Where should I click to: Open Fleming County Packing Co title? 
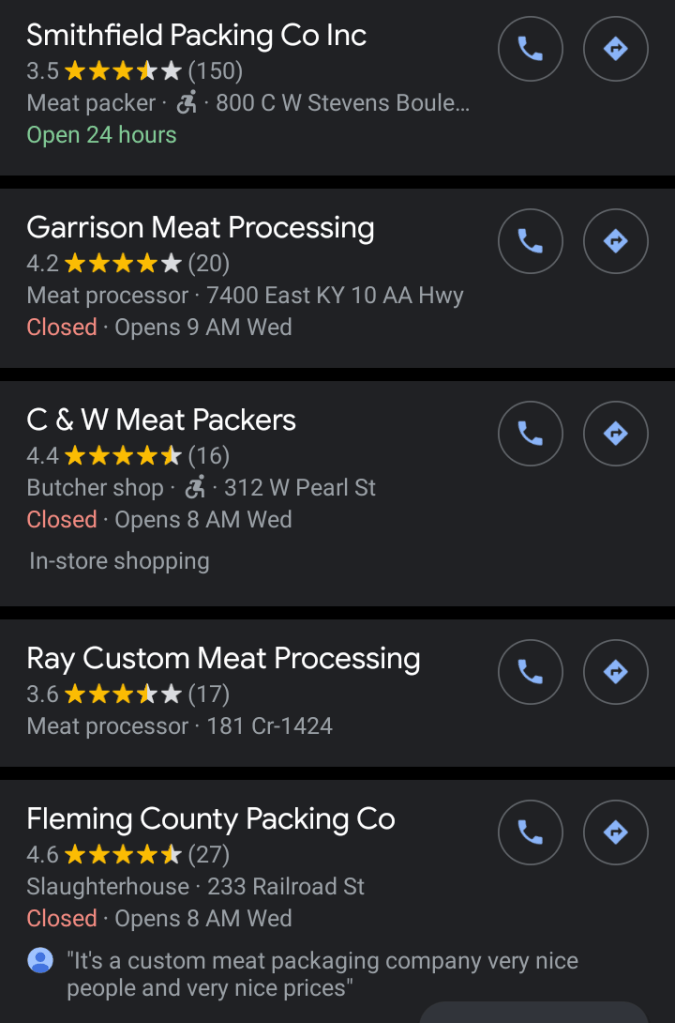(210, 820)
